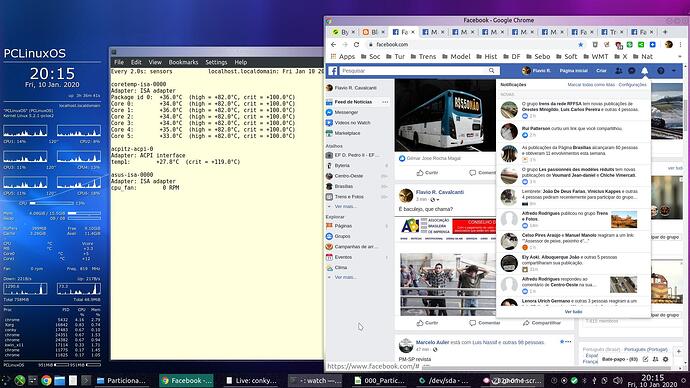Open the bus photo in the news feed
This screenshot has width=690, height=388.
coord(445,115)
